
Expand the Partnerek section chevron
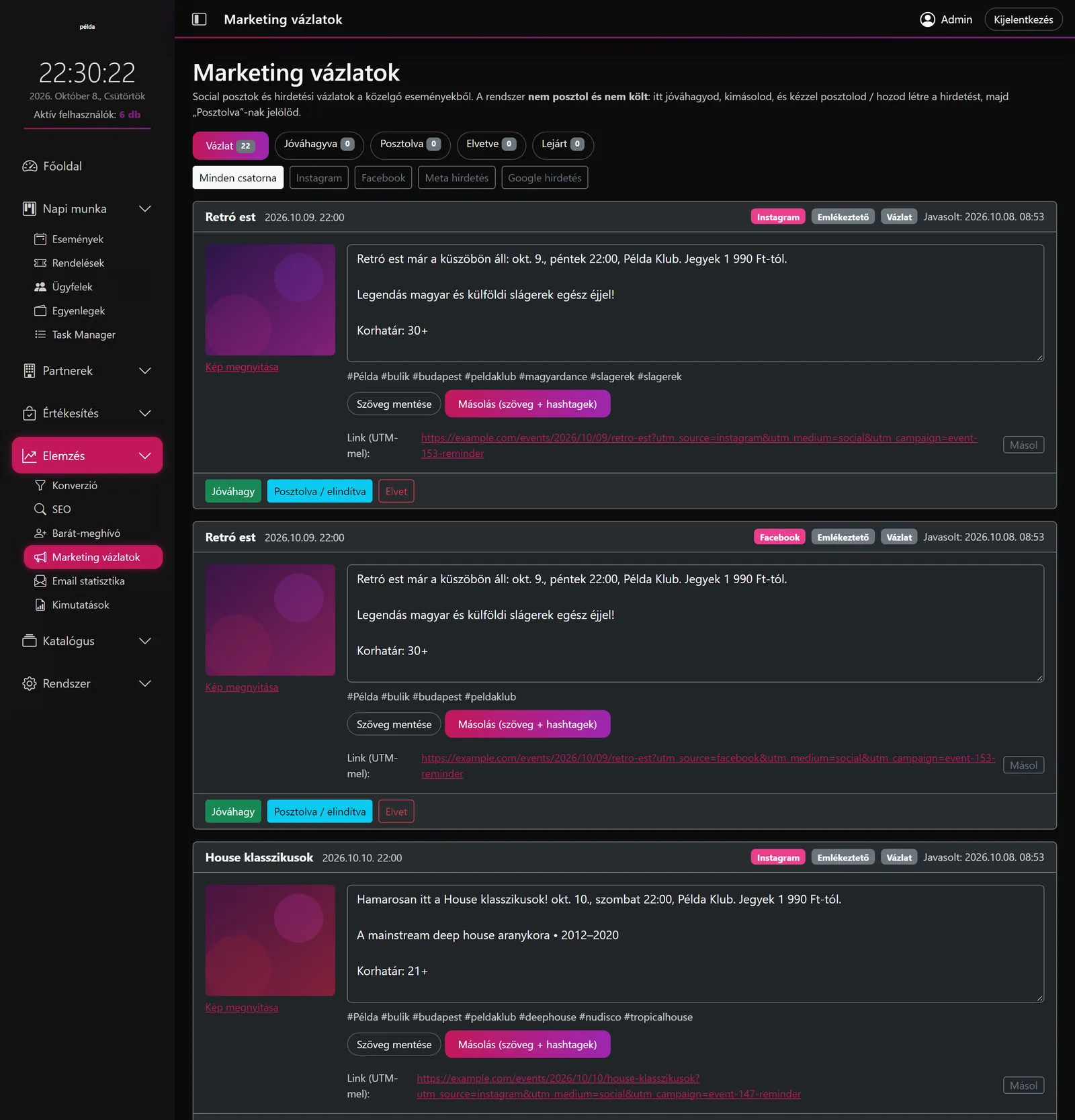(x=144, y=371)
